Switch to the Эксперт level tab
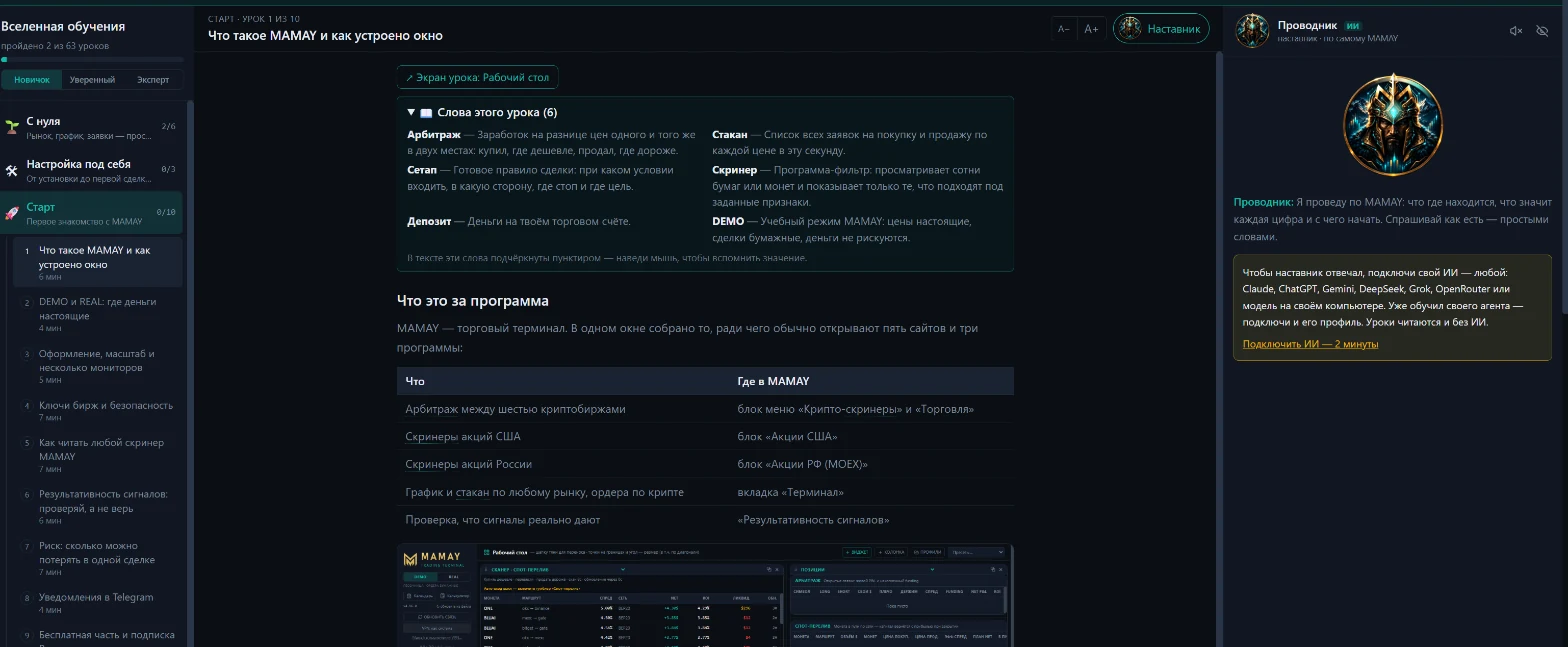This screenshot has width=1568, height=647. pos(153,80)
